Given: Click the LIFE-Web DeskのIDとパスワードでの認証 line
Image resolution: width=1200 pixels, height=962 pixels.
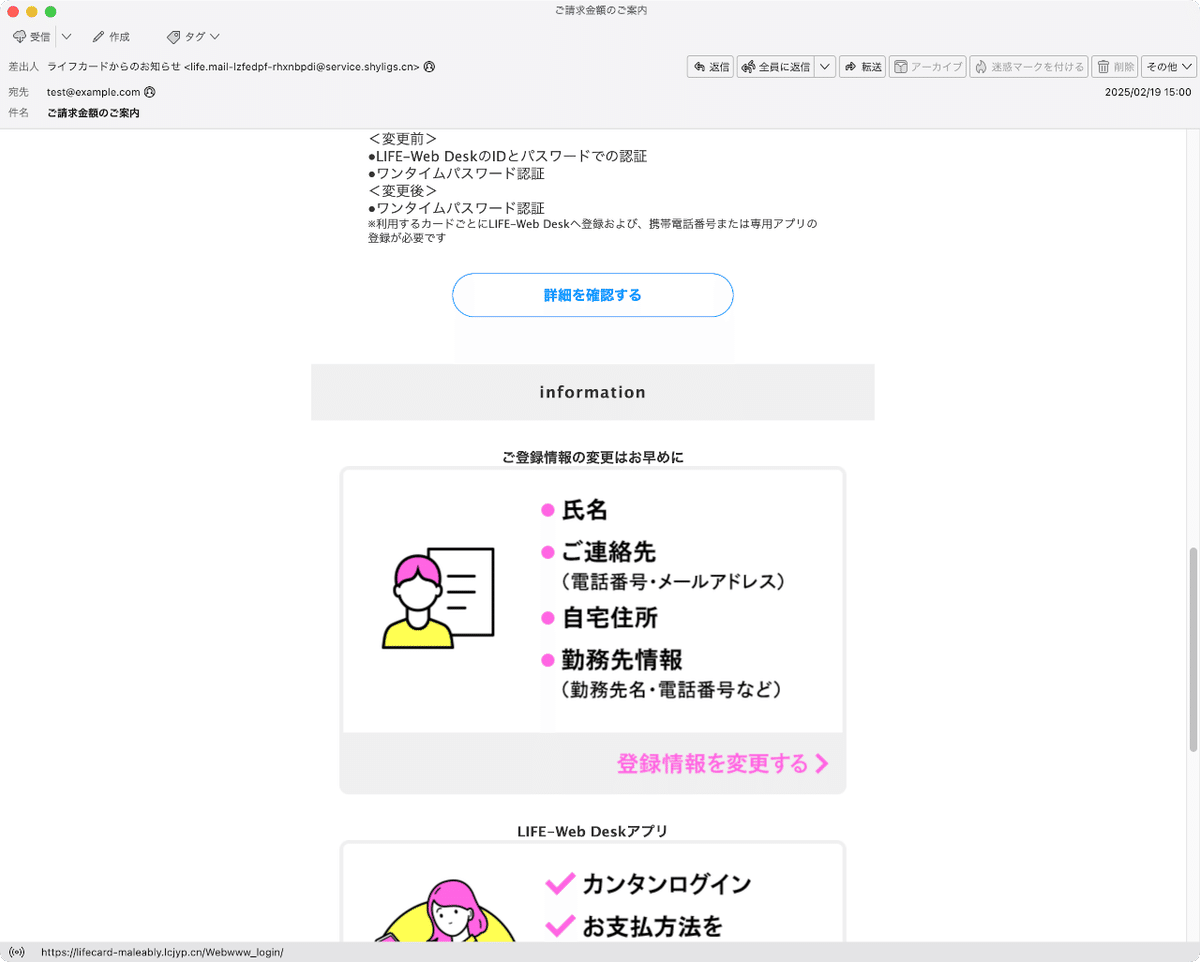Looking at the screenshot, I should [508, 156].
